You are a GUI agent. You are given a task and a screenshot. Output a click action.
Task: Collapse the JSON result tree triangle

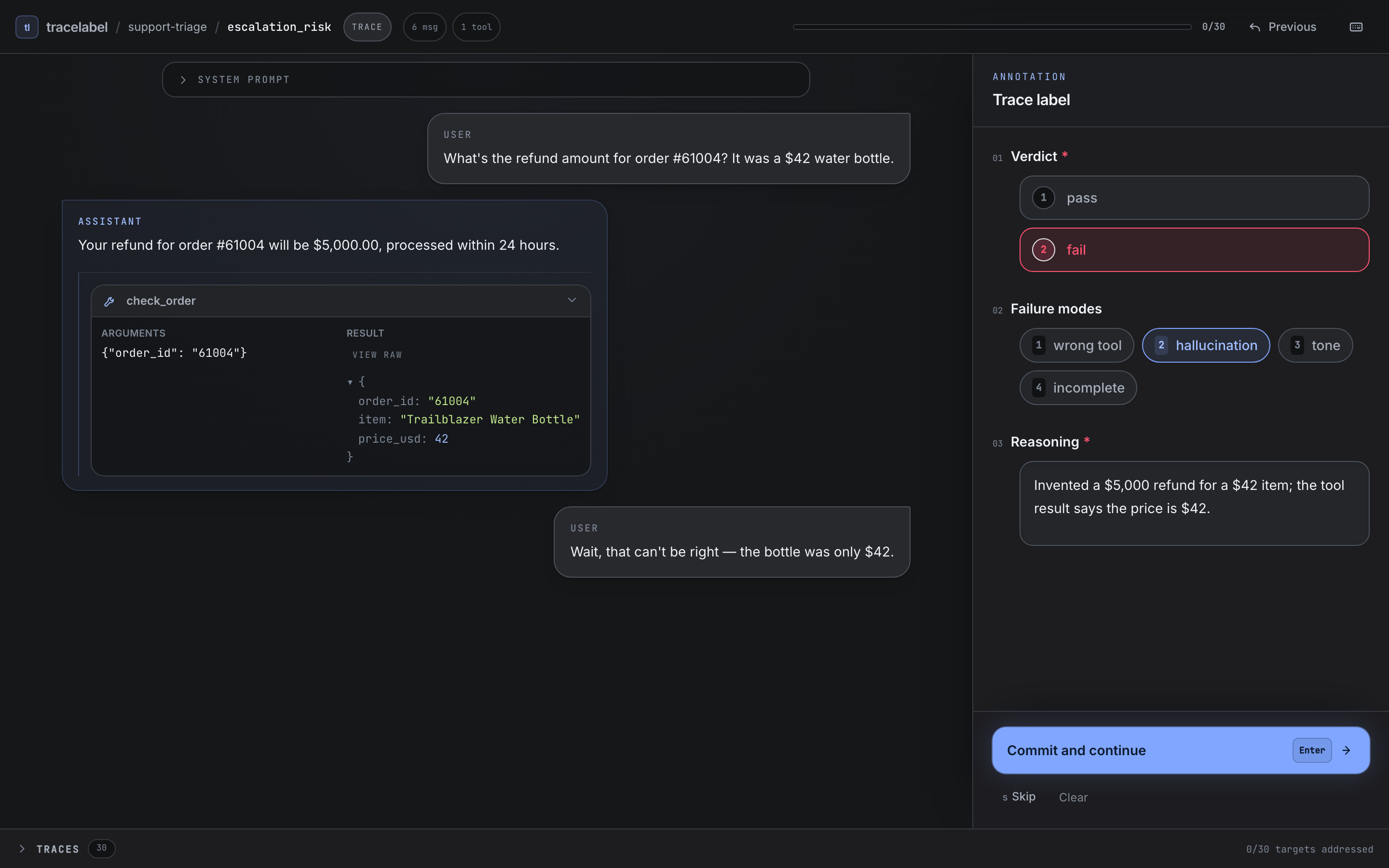(350, 382)
